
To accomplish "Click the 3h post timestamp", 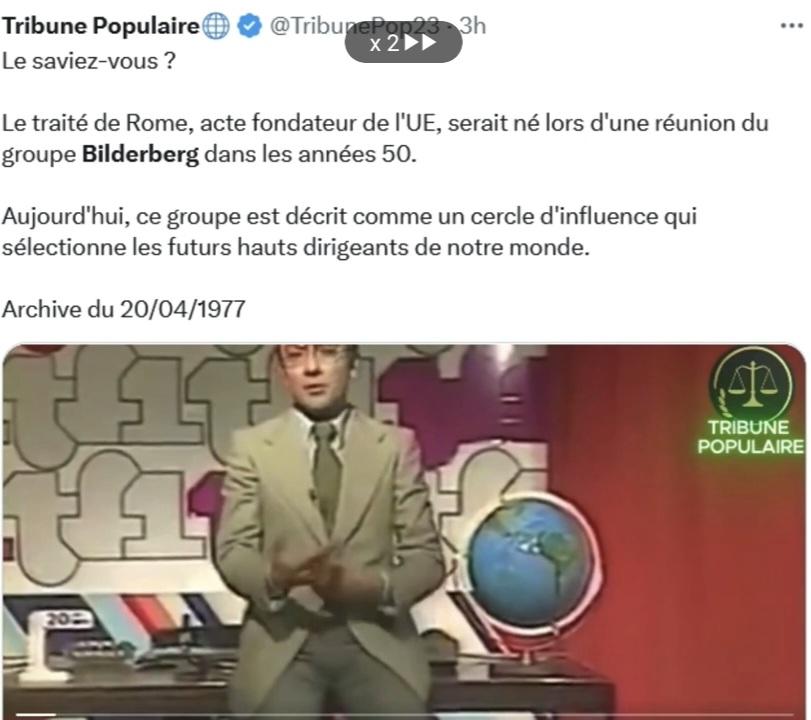I will coord(473,26).
